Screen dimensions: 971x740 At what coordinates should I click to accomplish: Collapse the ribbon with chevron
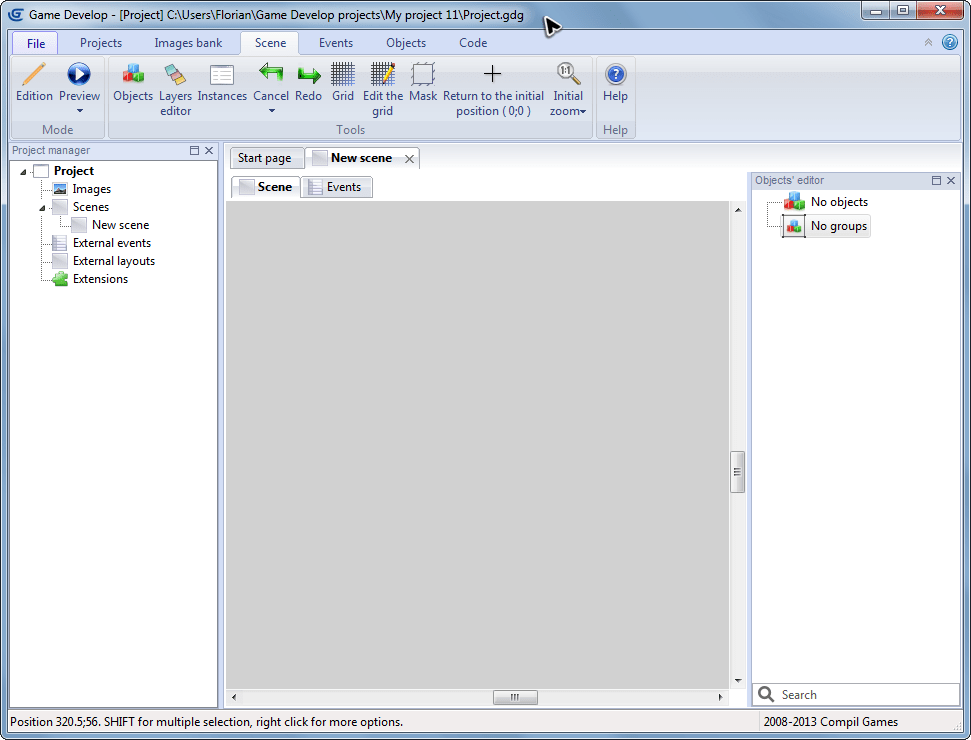(928, 42)
